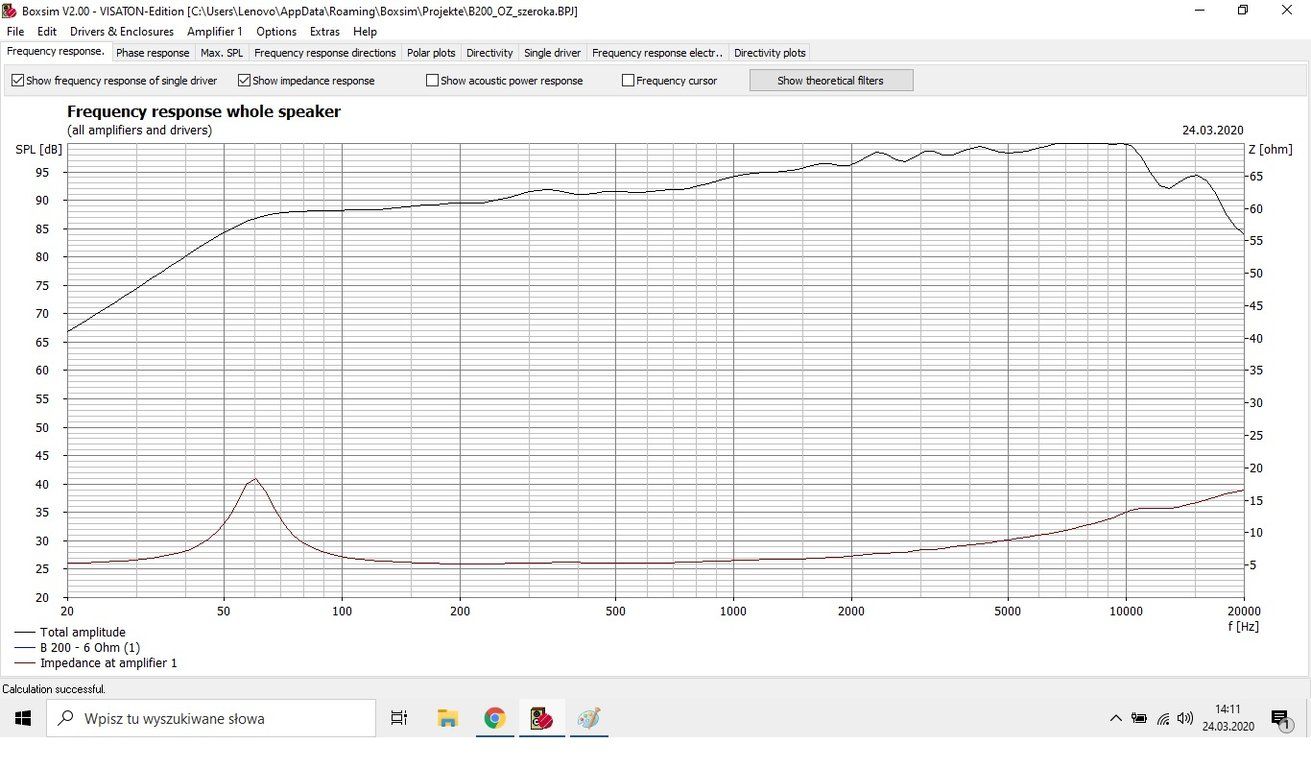Viewport: 1311px width, 768px height.
Task: Click the chart title Frequency response whole speaker
Action: (204, 112)
